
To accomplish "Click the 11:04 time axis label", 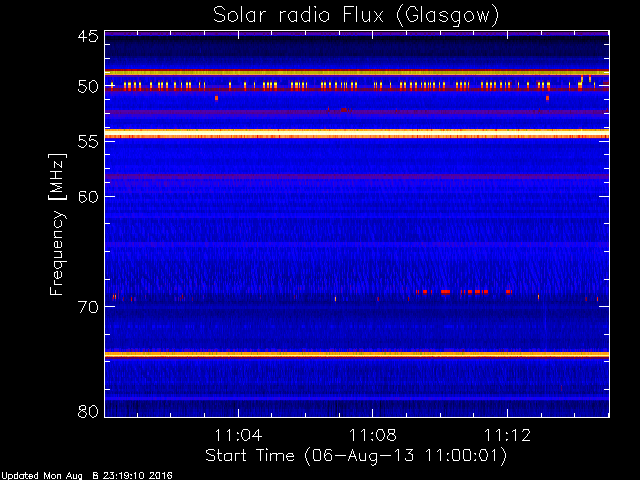I will pos(238,435).
